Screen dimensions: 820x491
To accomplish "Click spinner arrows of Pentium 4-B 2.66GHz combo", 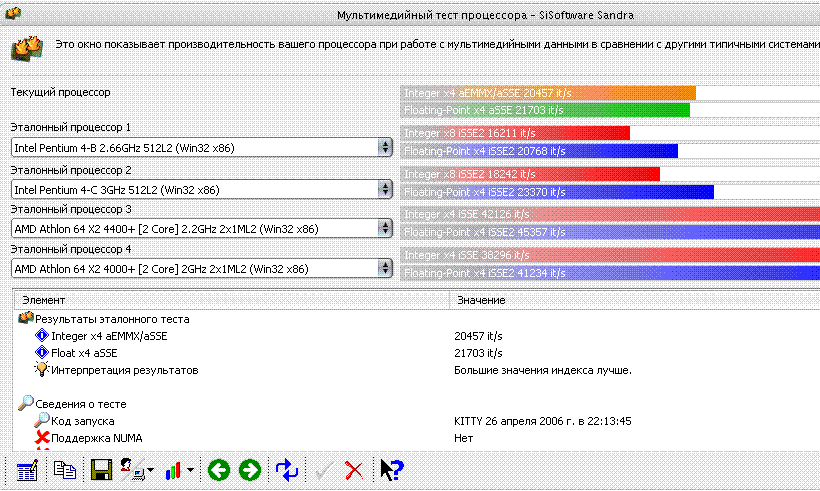I will coord(385,147).
